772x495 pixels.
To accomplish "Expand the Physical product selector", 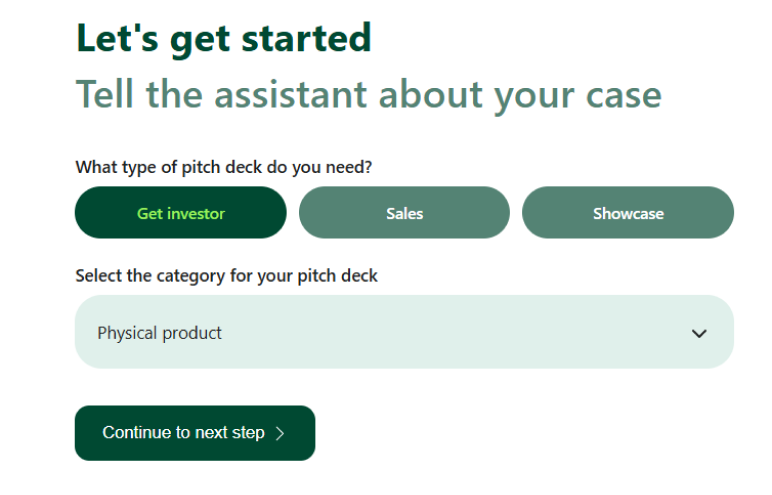I will [404, 331].
